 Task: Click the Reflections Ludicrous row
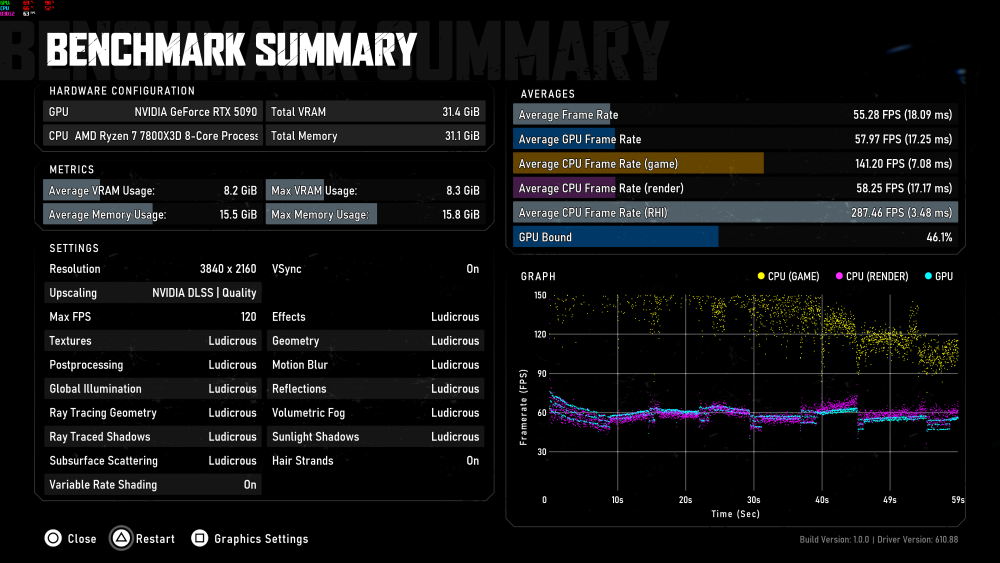[375, 388]
